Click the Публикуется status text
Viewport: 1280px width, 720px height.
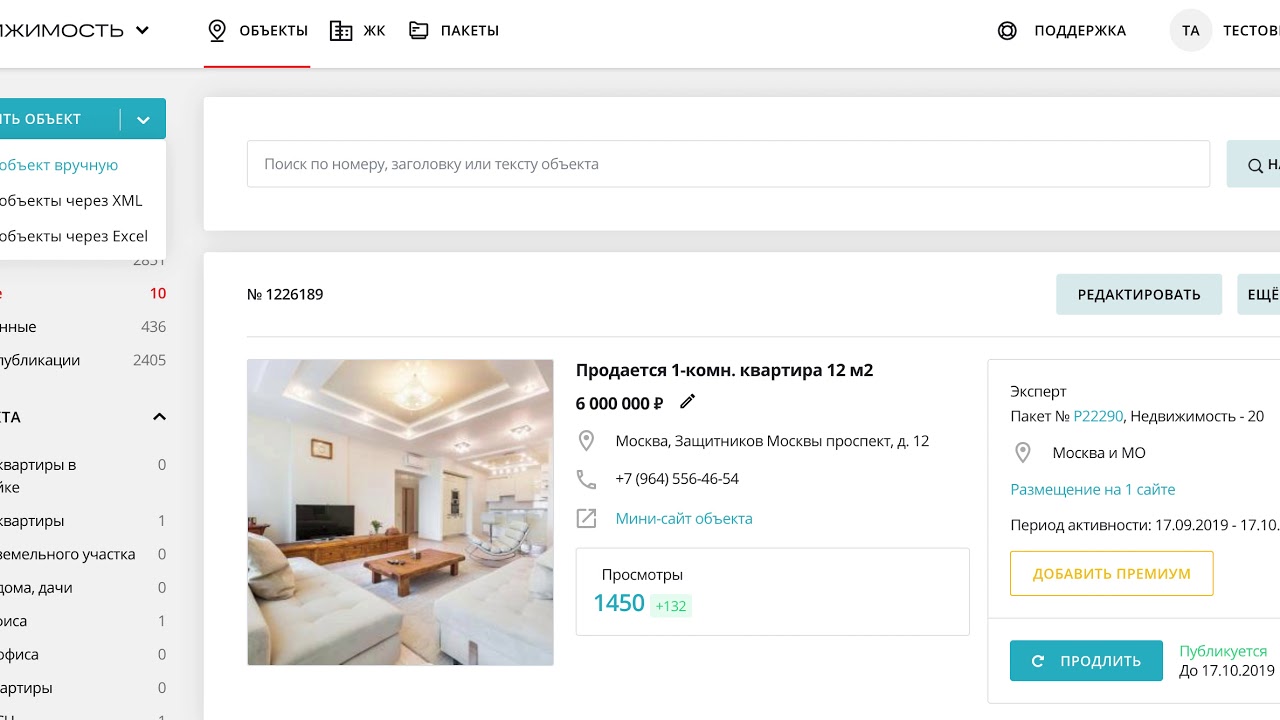tap(1223, 651)
